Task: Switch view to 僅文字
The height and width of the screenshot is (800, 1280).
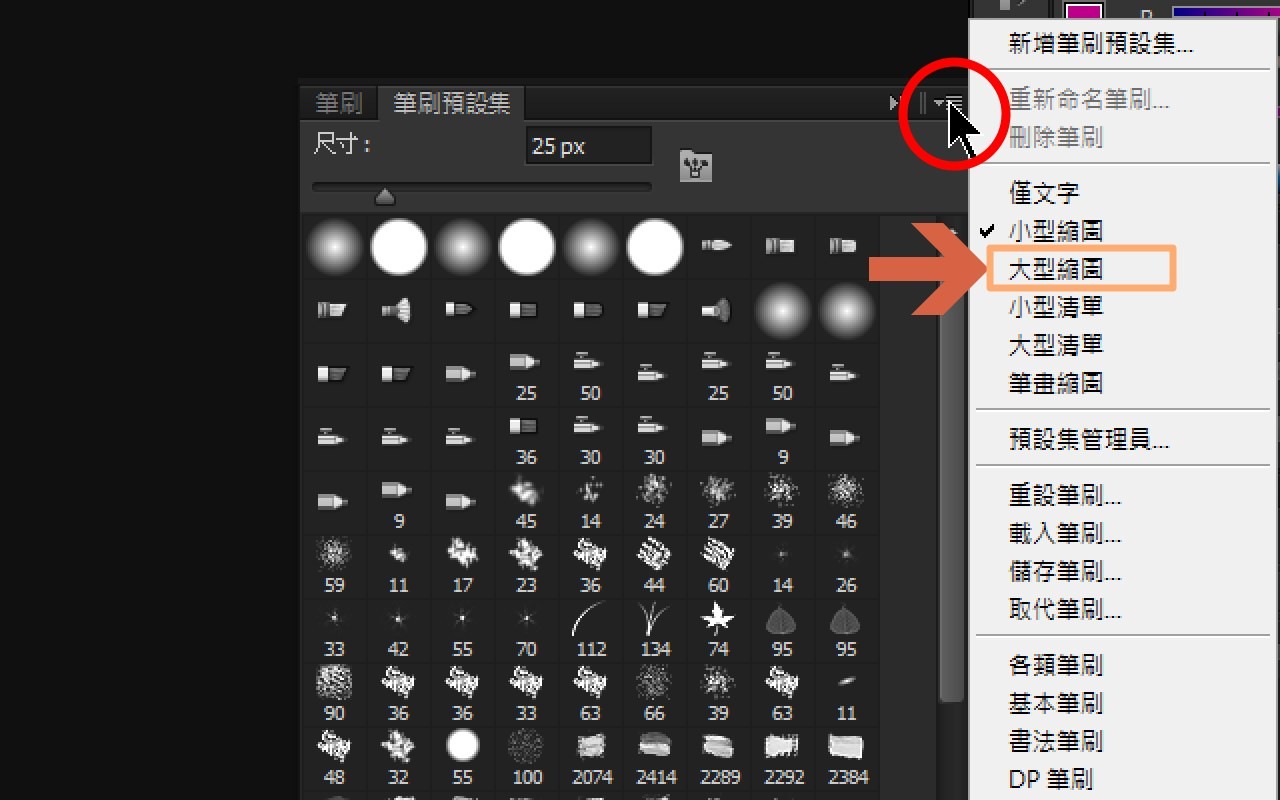Action: [x=1044, y=193]
